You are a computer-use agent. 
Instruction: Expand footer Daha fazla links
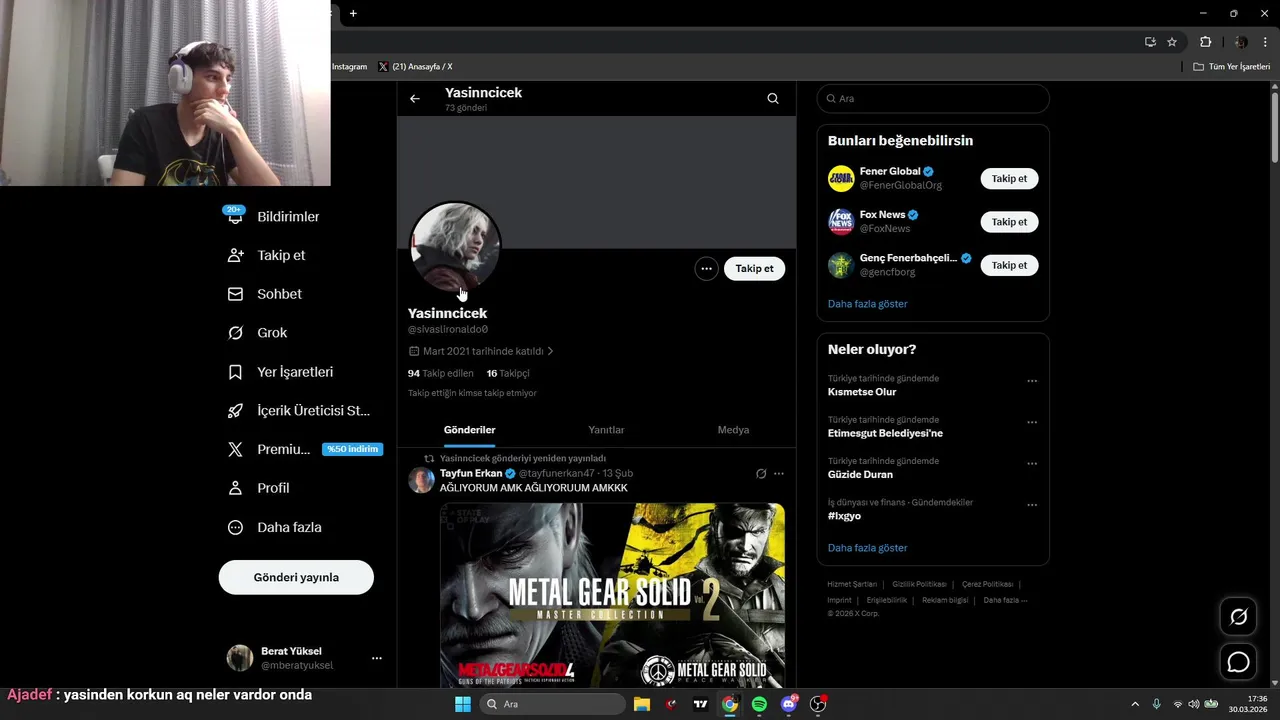(1005, 600)
